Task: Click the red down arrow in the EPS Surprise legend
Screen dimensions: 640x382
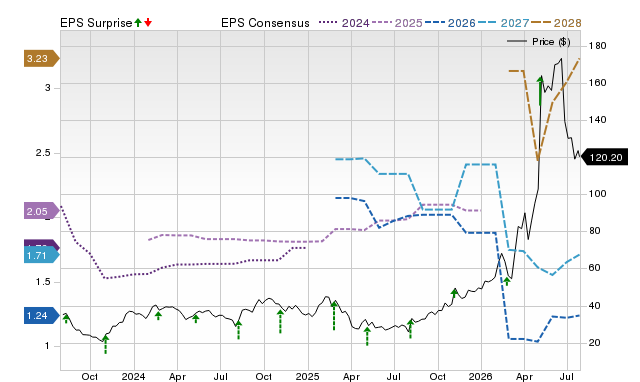Action: click(x=148, y=23)
